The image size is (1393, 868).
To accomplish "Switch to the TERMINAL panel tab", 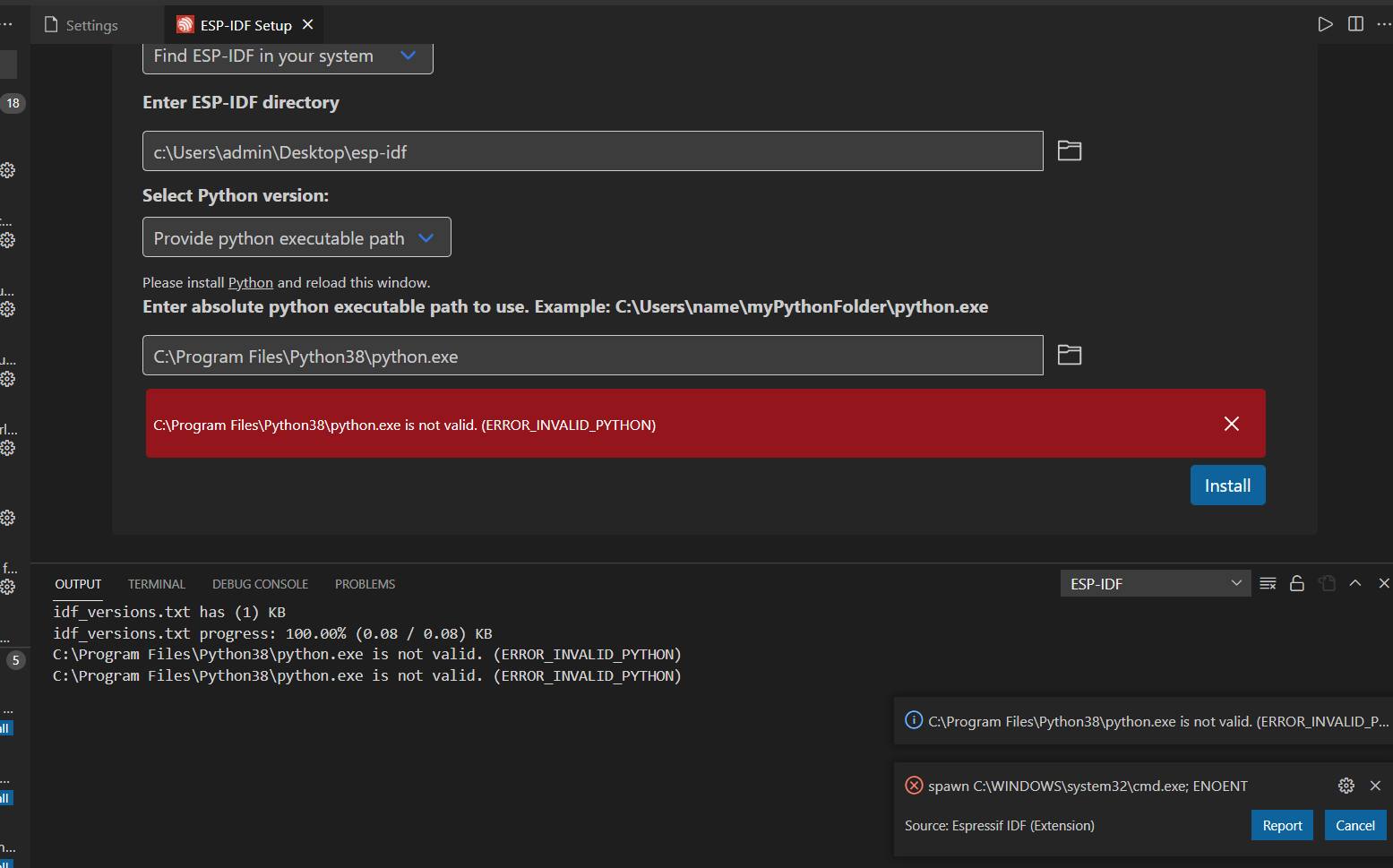I will [157, 584].
